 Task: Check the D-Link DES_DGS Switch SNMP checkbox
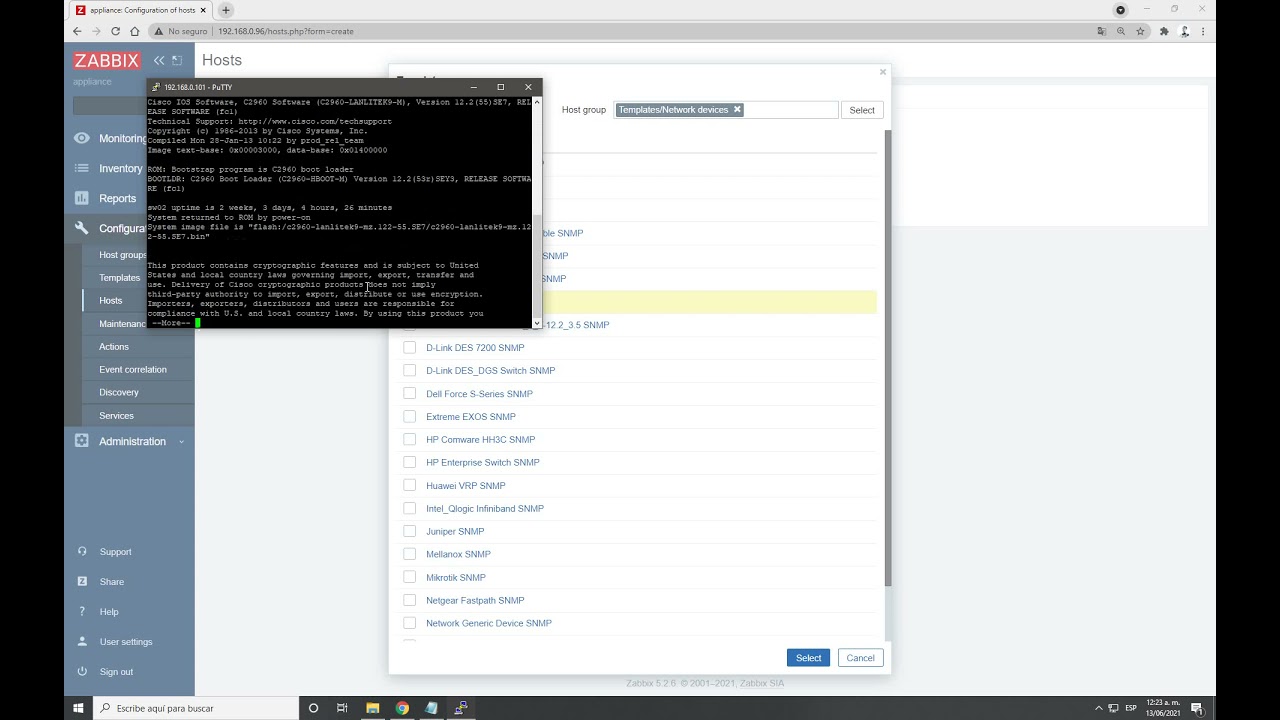pos(409,370)
